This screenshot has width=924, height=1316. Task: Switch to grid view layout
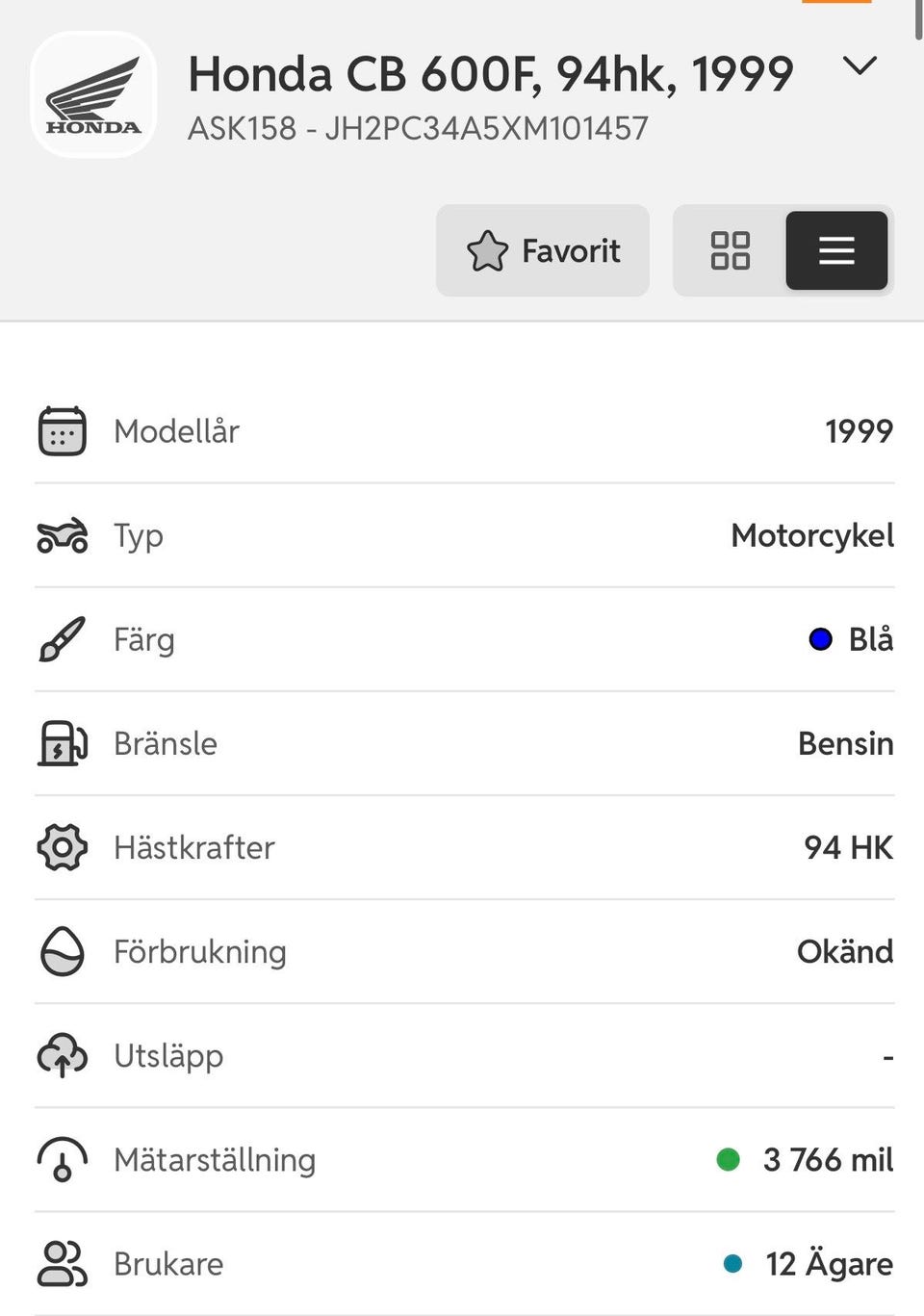(x=730, y=250)
